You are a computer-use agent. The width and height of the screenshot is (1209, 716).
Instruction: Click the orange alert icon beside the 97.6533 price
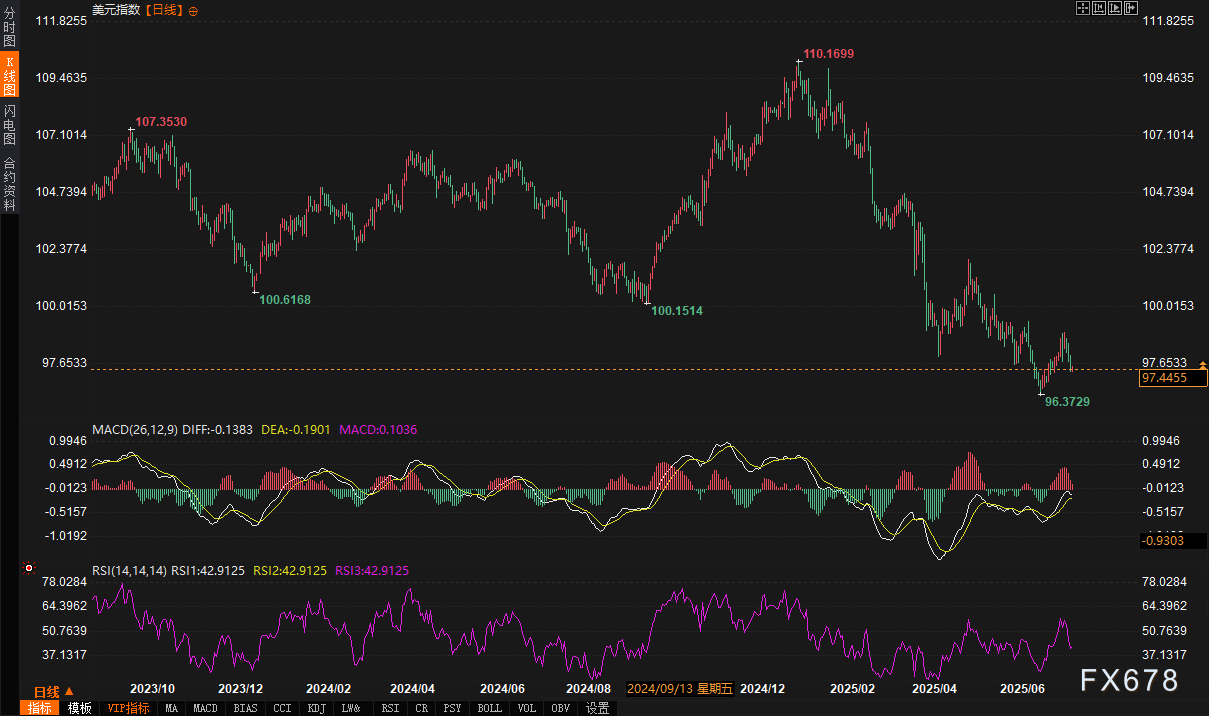point(1202,363)
